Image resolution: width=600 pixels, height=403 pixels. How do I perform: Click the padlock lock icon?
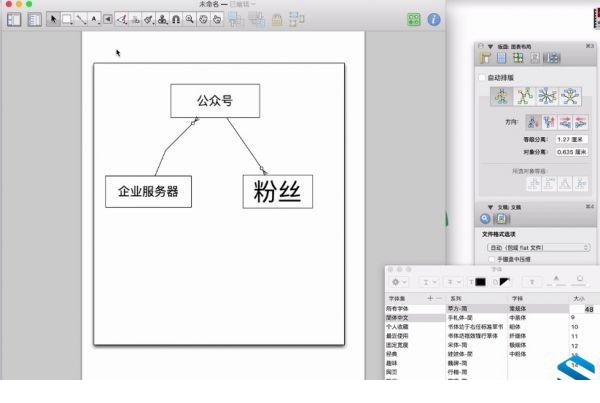(277, 20)
